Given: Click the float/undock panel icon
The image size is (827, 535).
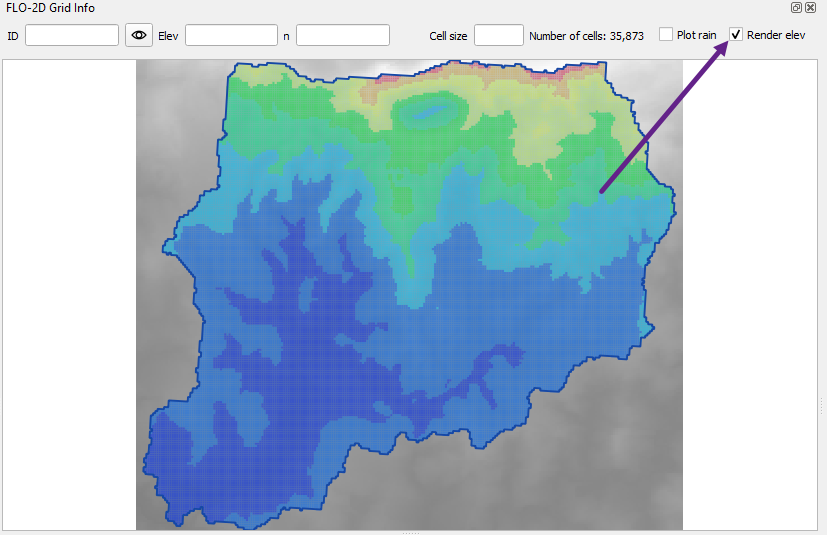Looking at the screenshot, I should (x=797, y=7).
